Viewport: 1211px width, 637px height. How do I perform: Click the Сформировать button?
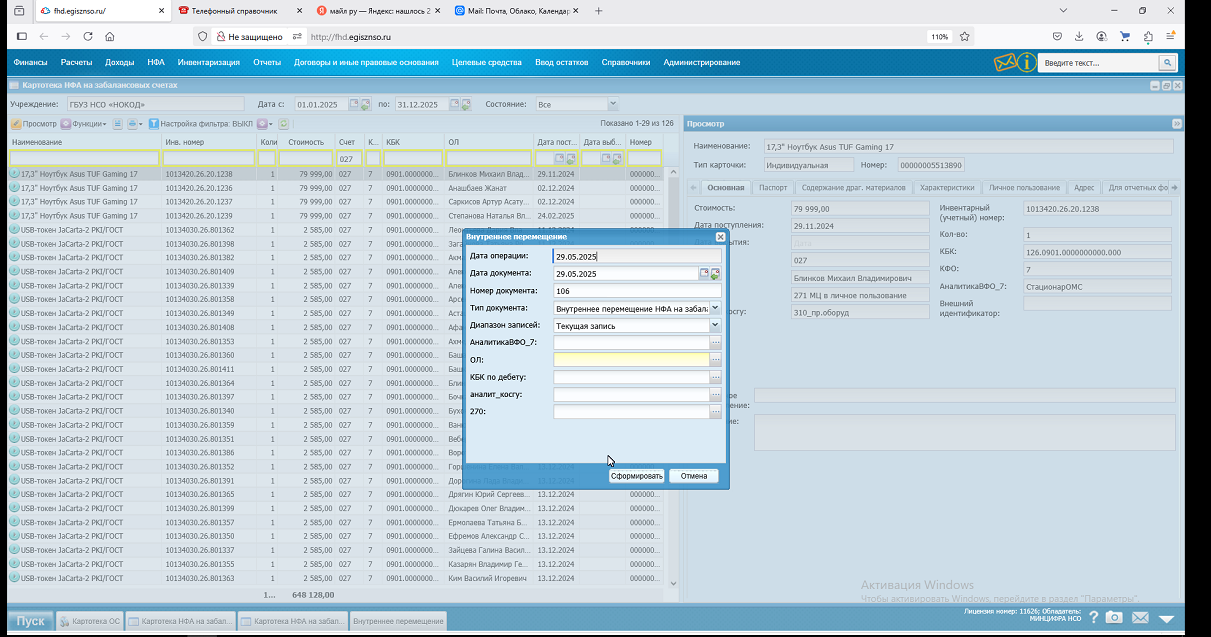pos(637,476)
